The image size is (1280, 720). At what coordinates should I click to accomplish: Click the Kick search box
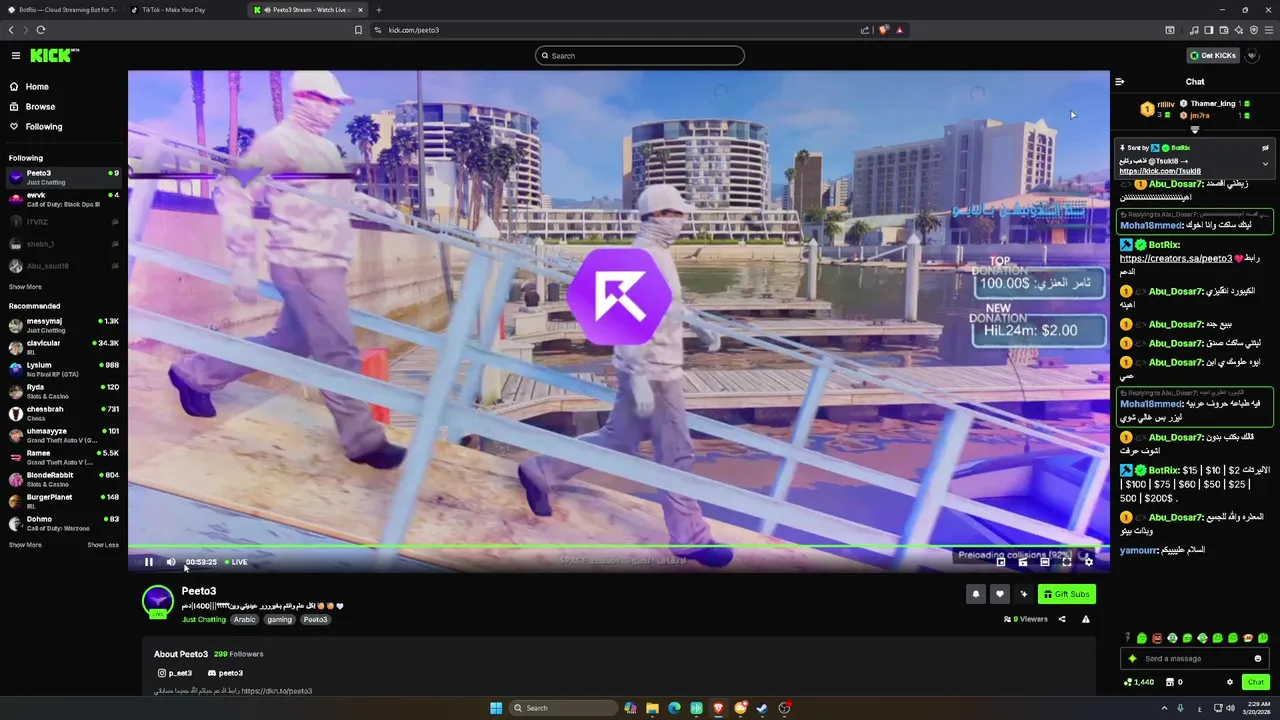click(640, 56)
